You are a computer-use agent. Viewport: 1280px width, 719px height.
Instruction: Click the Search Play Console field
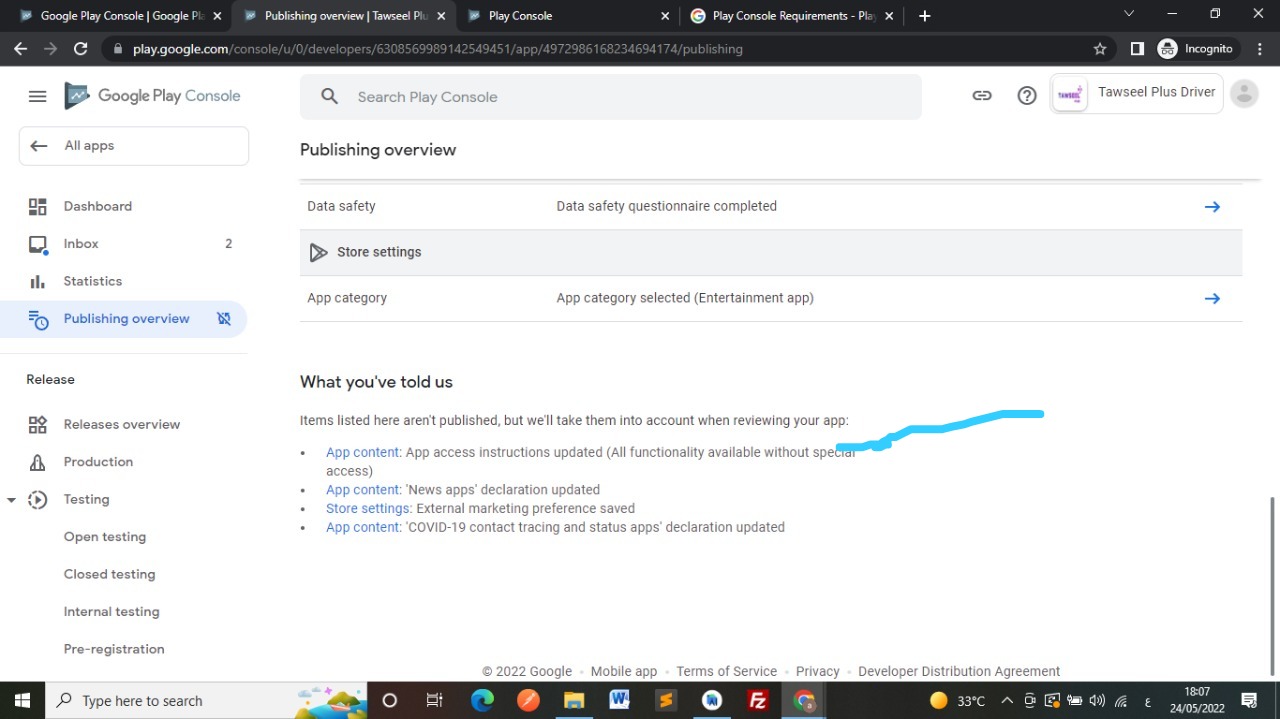coord(610,97)
